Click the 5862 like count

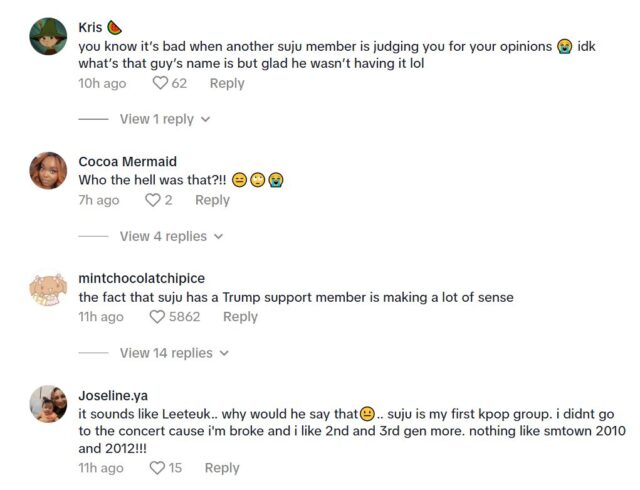coord(186,317)
